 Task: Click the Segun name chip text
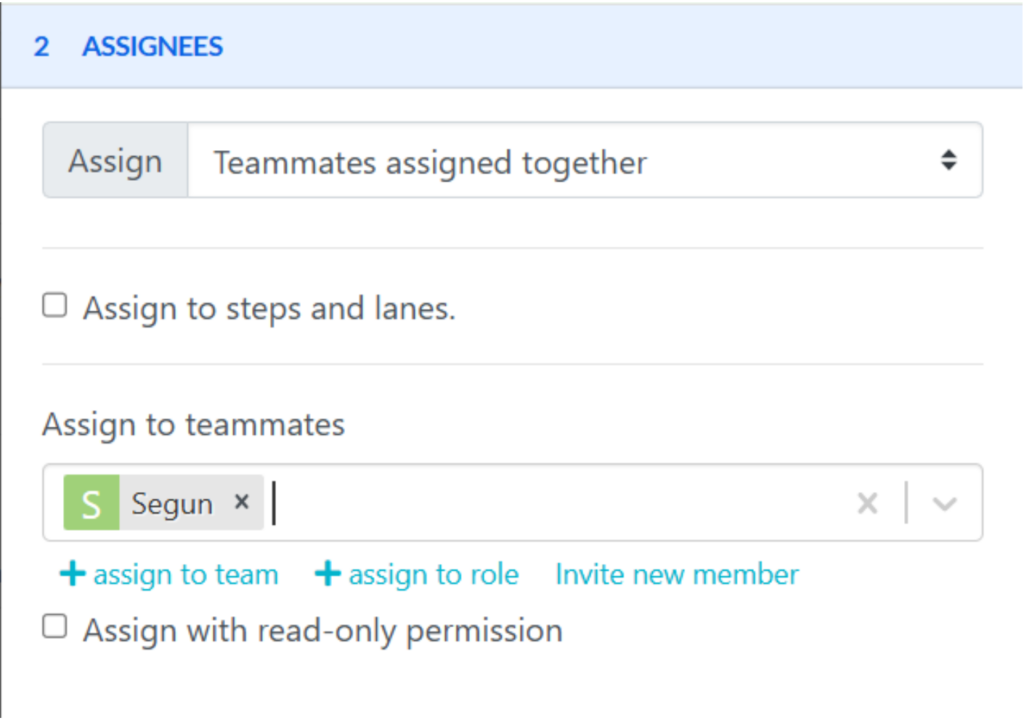pyautogui.click(x=172, y=504)
